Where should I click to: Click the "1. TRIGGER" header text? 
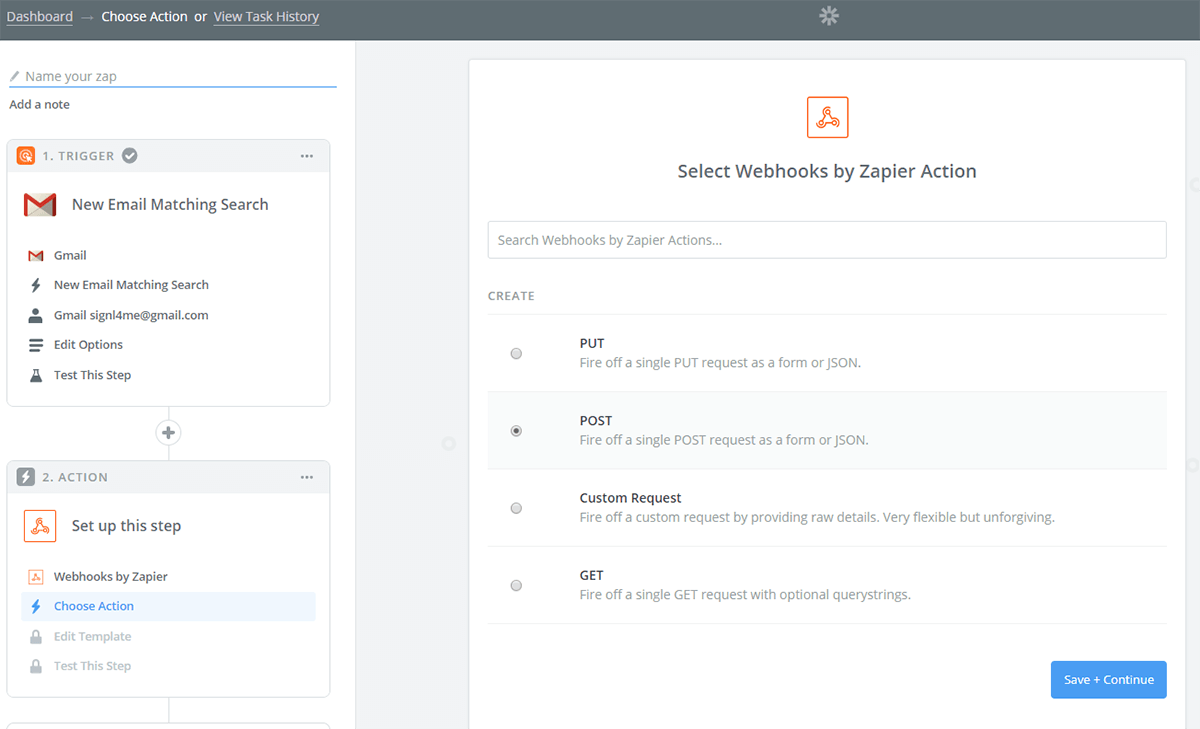pos(79,156)
